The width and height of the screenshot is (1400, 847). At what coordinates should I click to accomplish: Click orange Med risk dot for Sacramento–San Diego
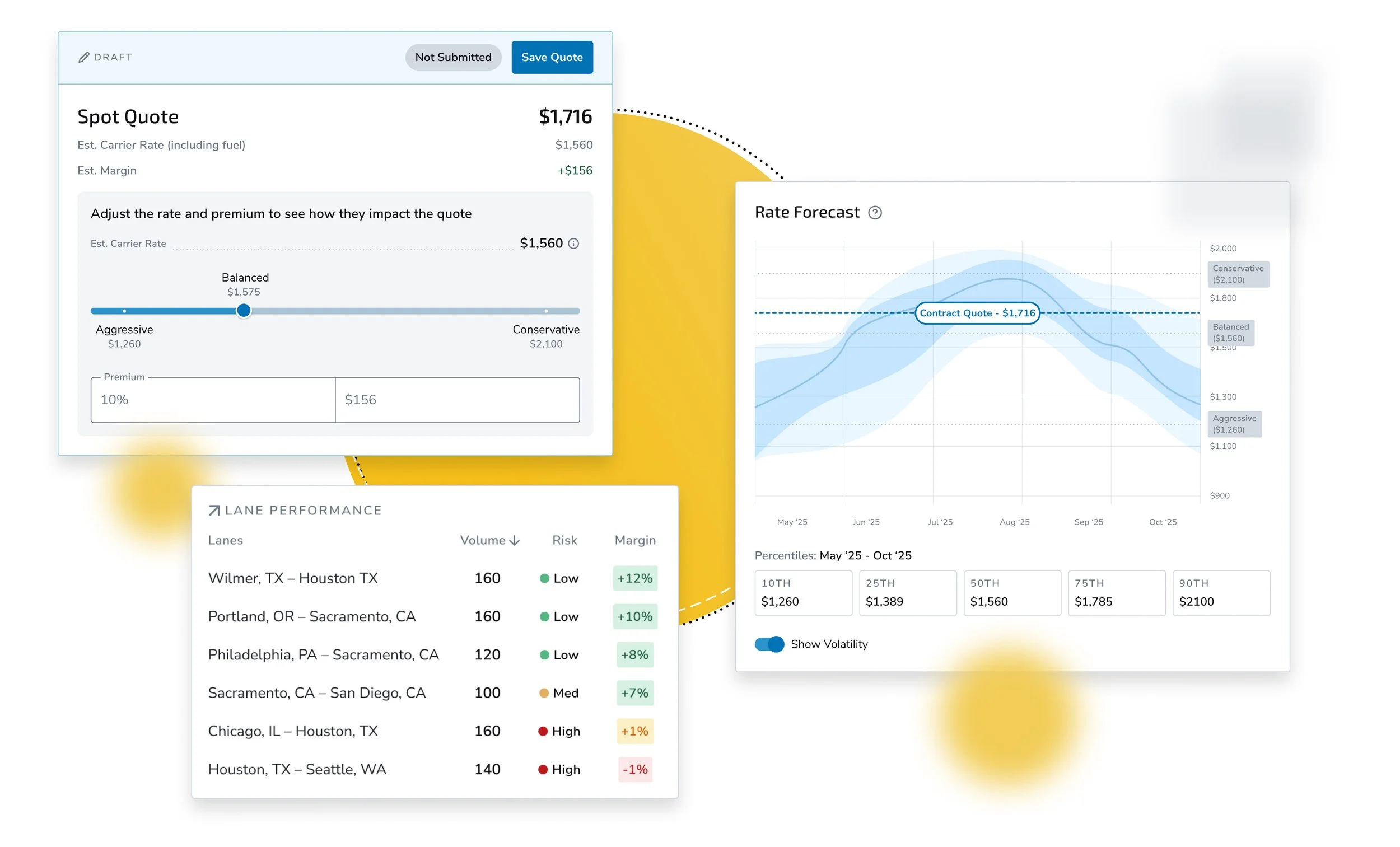[x=544, y=693]
